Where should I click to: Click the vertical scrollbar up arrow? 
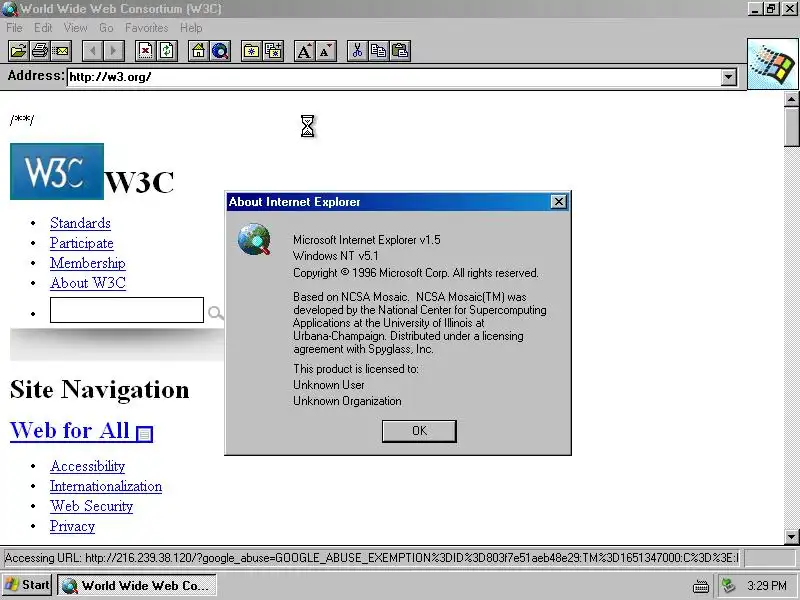pos(792,99)
